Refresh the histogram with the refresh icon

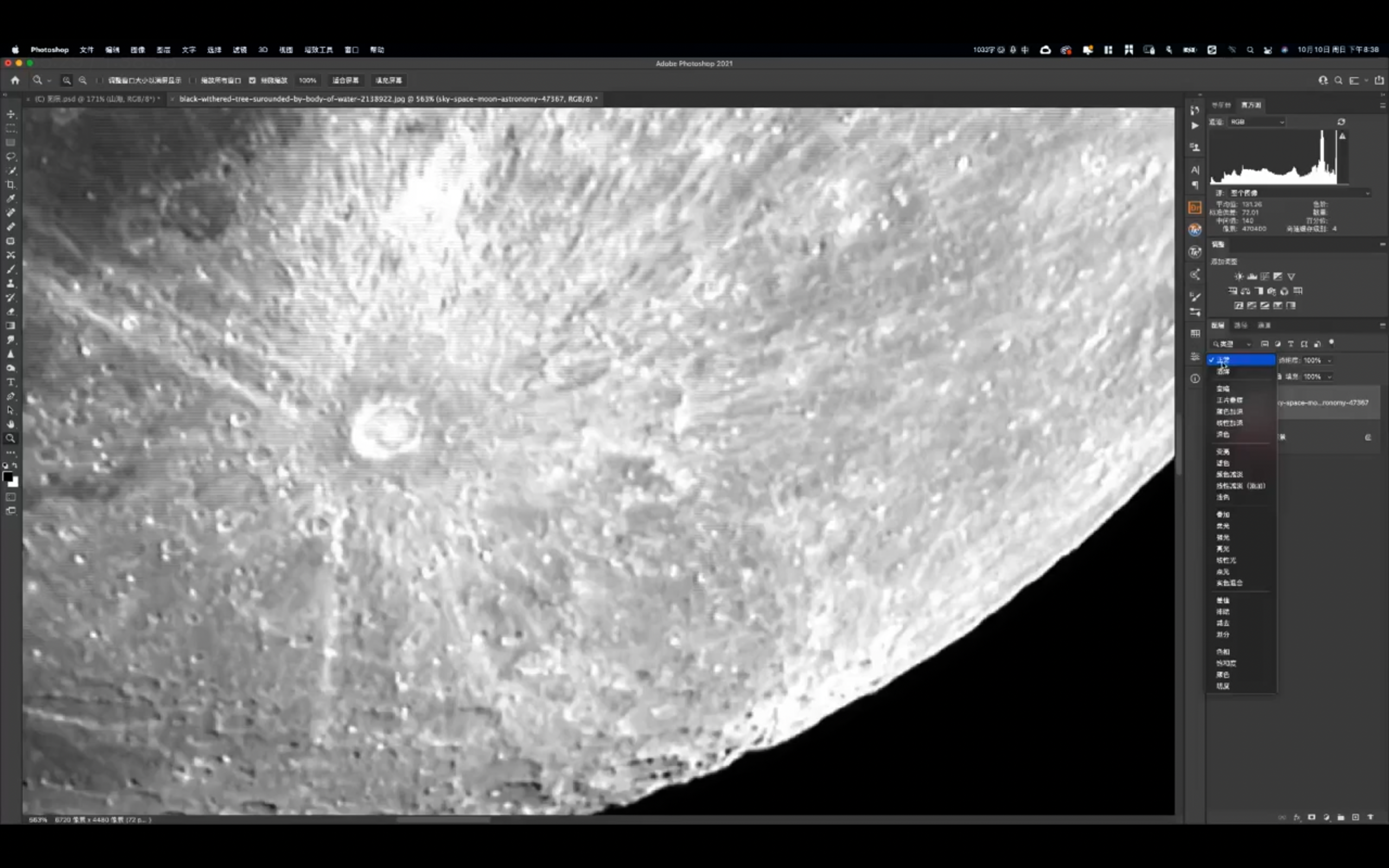click(x=1341, y=122)
